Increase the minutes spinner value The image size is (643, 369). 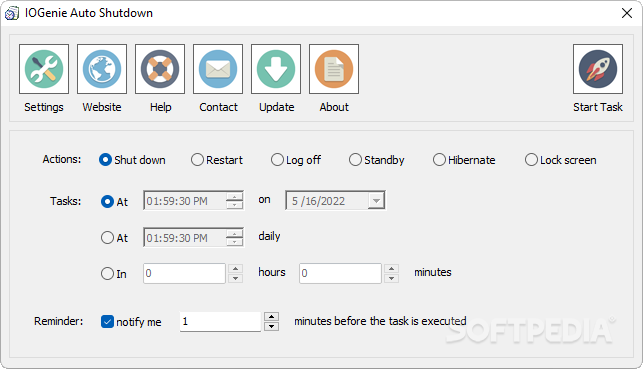click(x=392, y=269)
